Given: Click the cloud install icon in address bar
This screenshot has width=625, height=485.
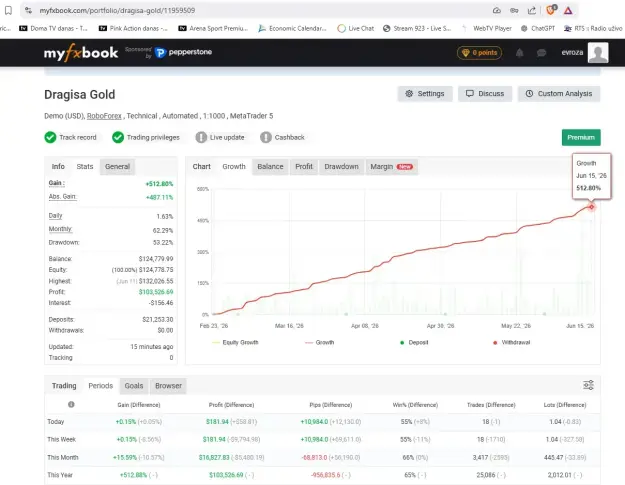Looking at the screenshot, I should click(497, 10).
